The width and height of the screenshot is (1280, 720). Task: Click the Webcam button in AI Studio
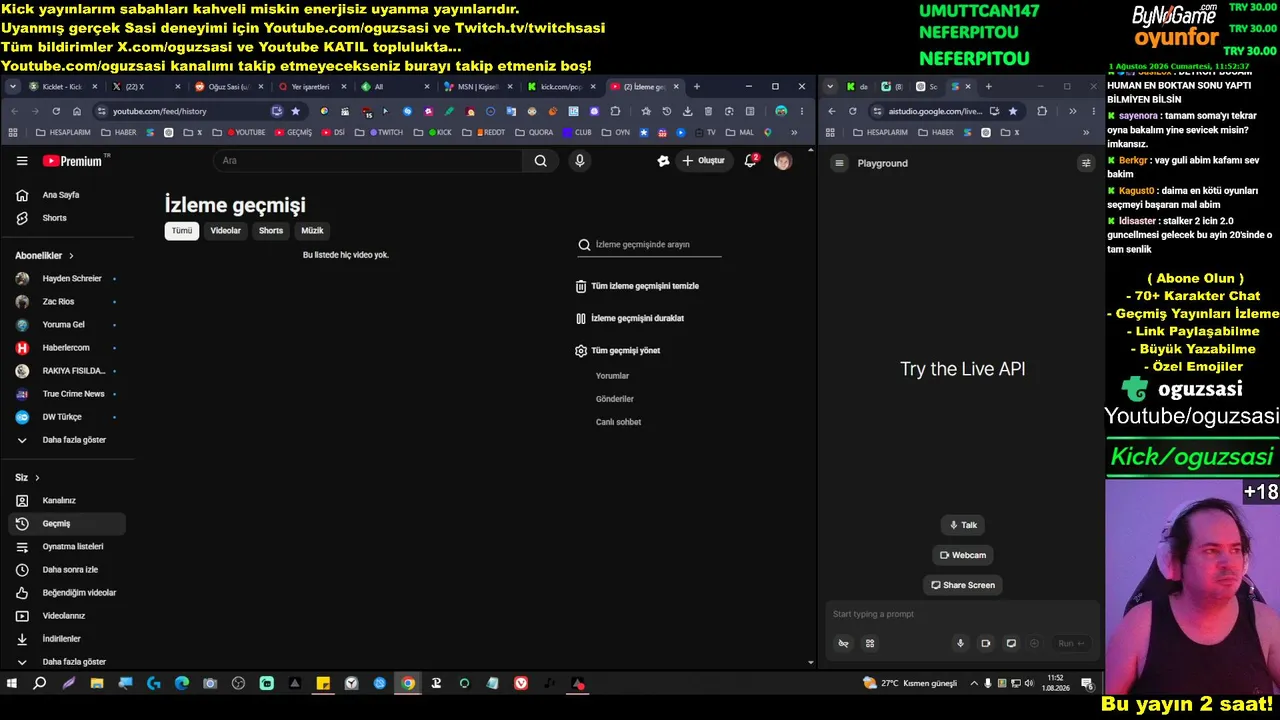point(963,555)
